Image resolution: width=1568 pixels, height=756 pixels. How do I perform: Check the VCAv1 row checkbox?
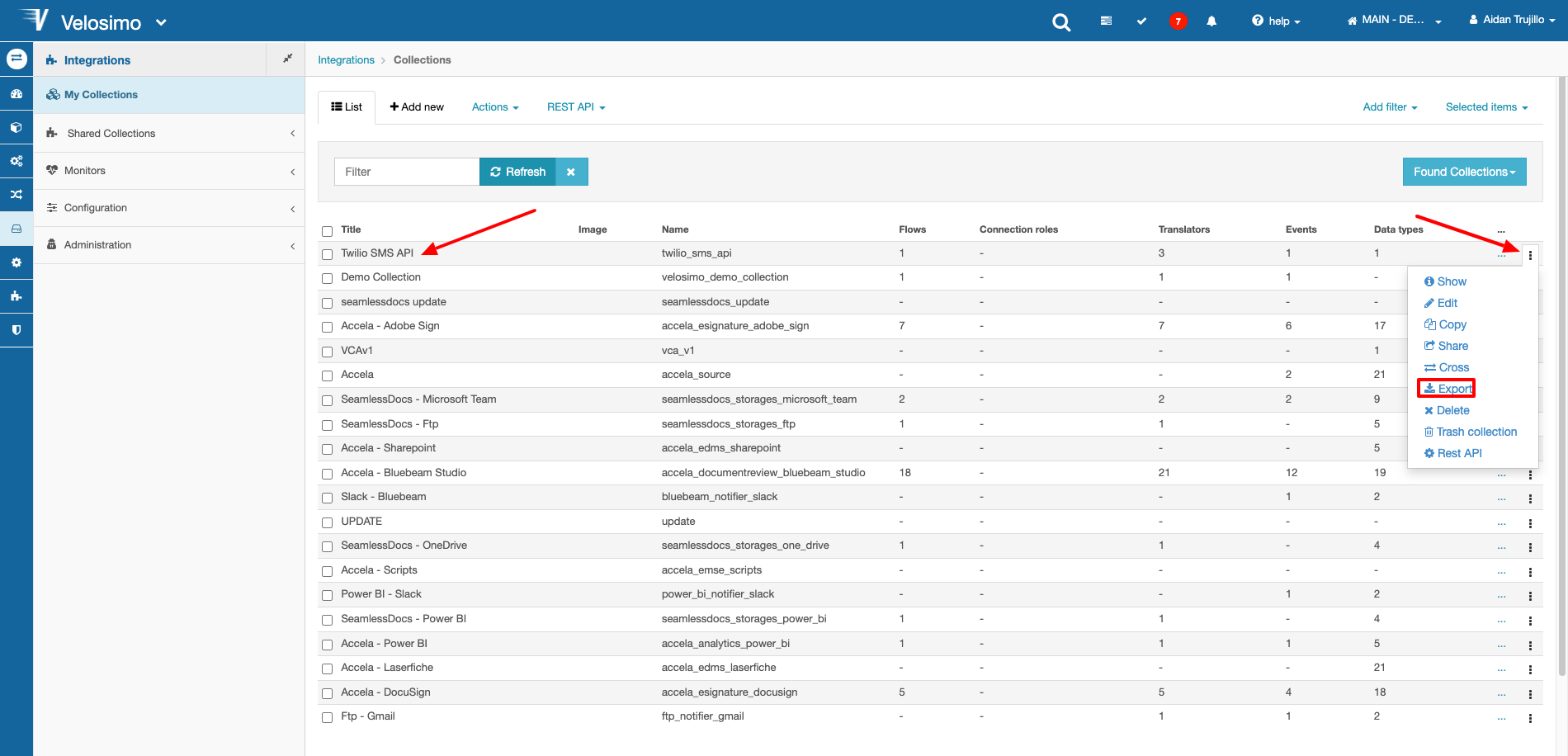328,352
